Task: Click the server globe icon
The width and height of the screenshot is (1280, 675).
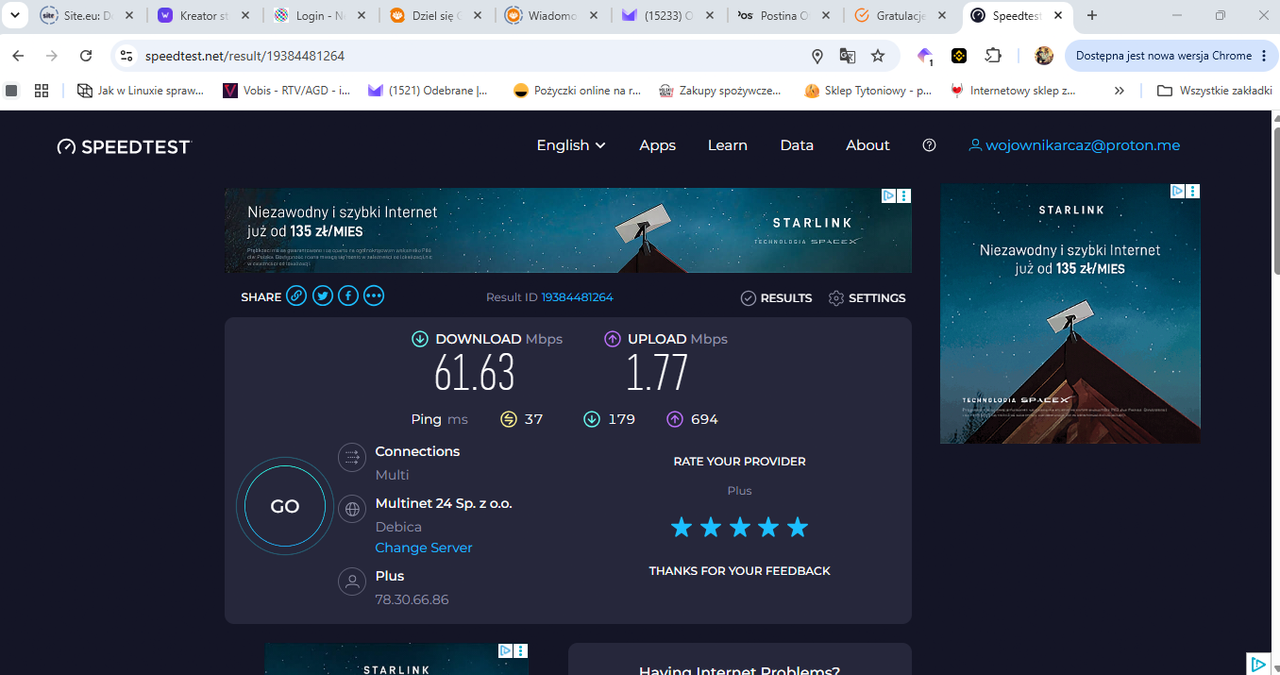Action: coord(352,509)
